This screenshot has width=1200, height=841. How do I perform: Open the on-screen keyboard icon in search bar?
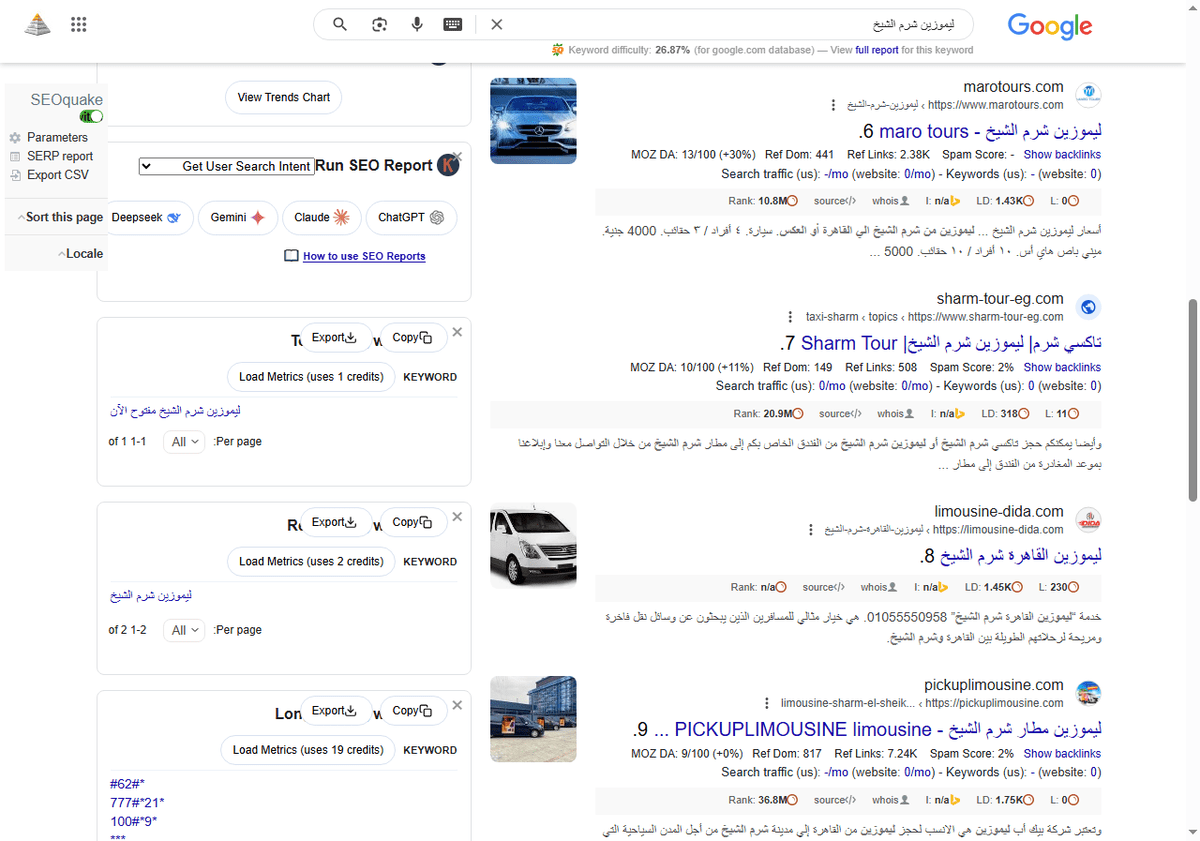(452, 24)
